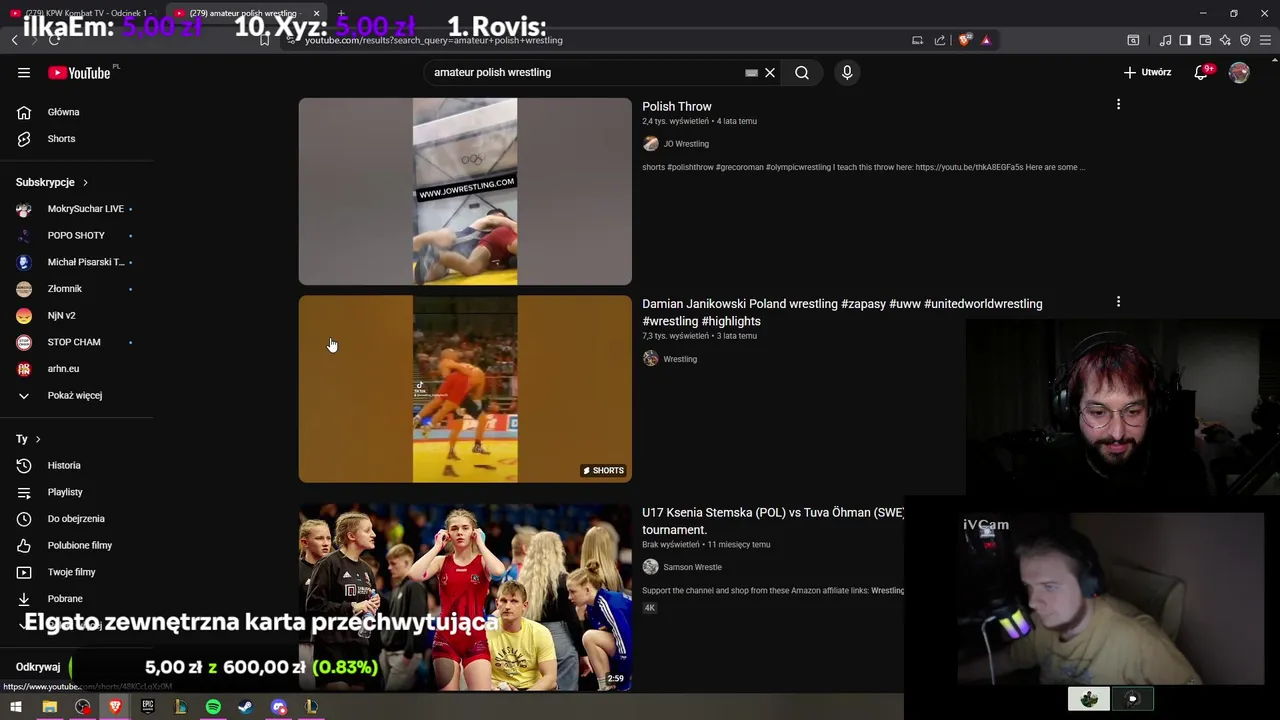
Task: Start voice search with microphone icon
Action: point(847,72)
